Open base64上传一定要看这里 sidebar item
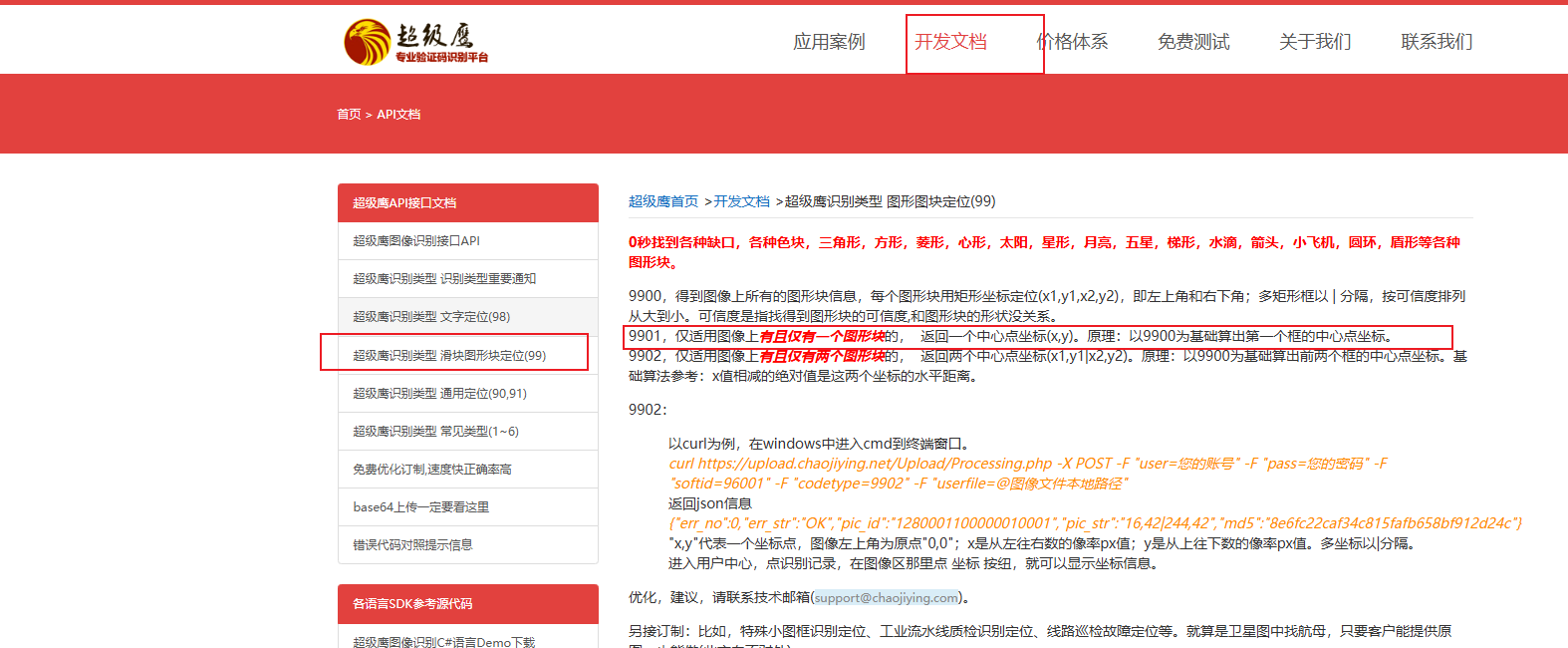This screenshot has width=1568, height=648. click(x=468, y=506)
